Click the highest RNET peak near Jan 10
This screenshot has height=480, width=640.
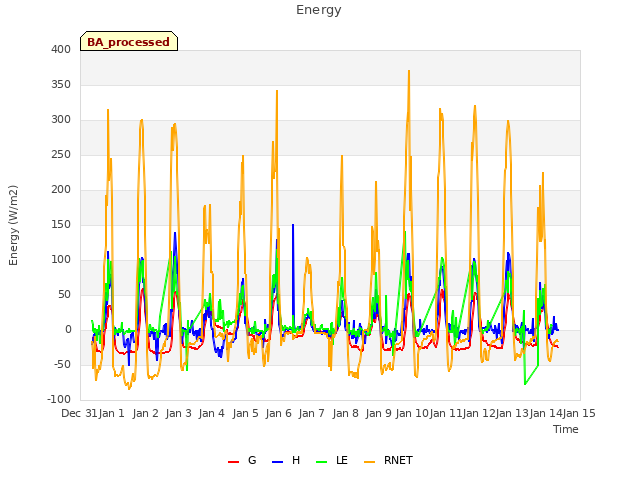pos(409,72)
